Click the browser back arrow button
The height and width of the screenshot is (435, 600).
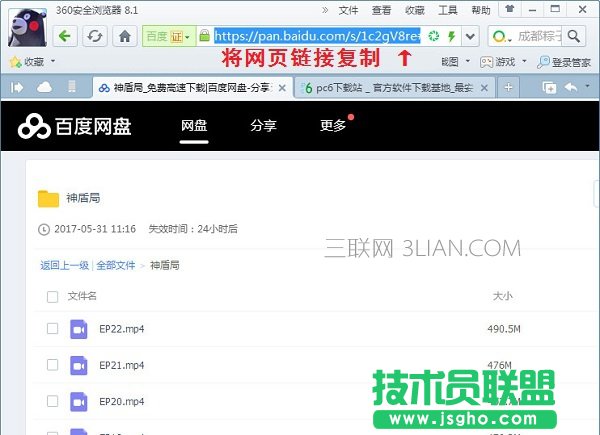(x=66, y=36)
